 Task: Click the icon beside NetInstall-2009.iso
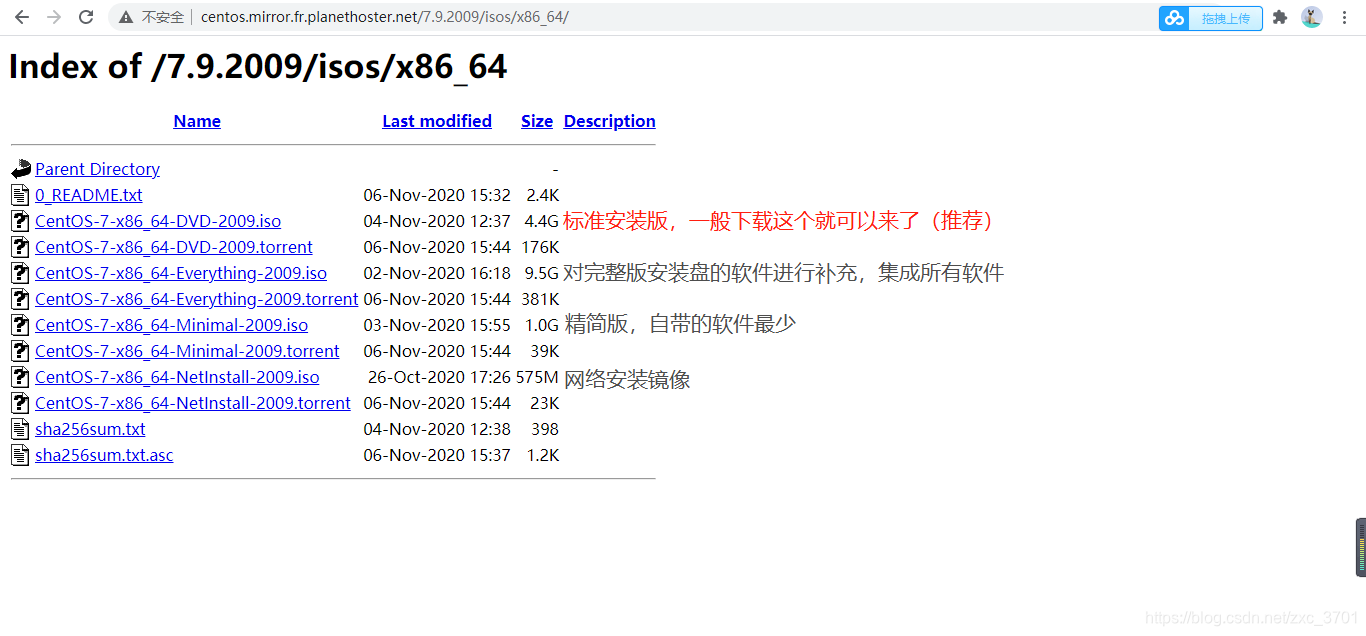pos(21,377)
